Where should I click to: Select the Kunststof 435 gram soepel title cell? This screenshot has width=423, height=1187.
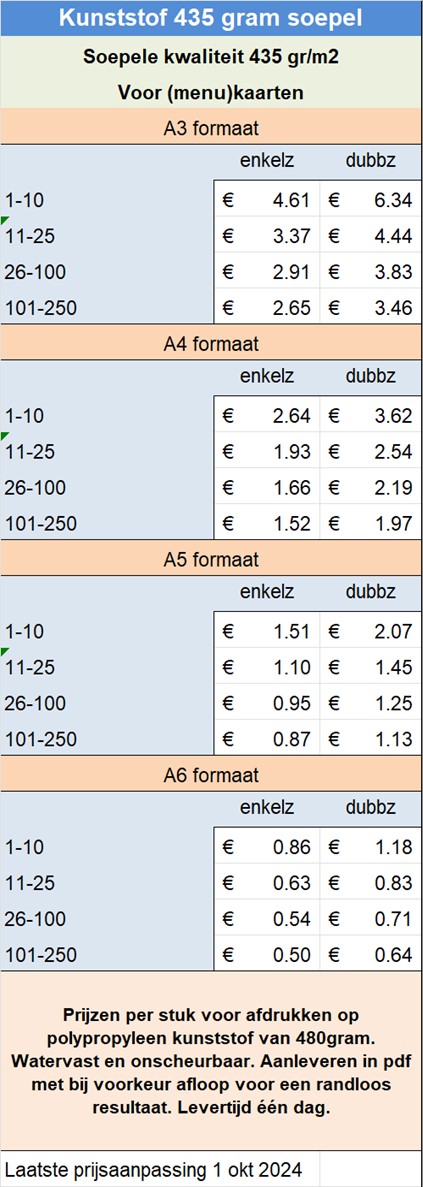(x=211, y=18)
